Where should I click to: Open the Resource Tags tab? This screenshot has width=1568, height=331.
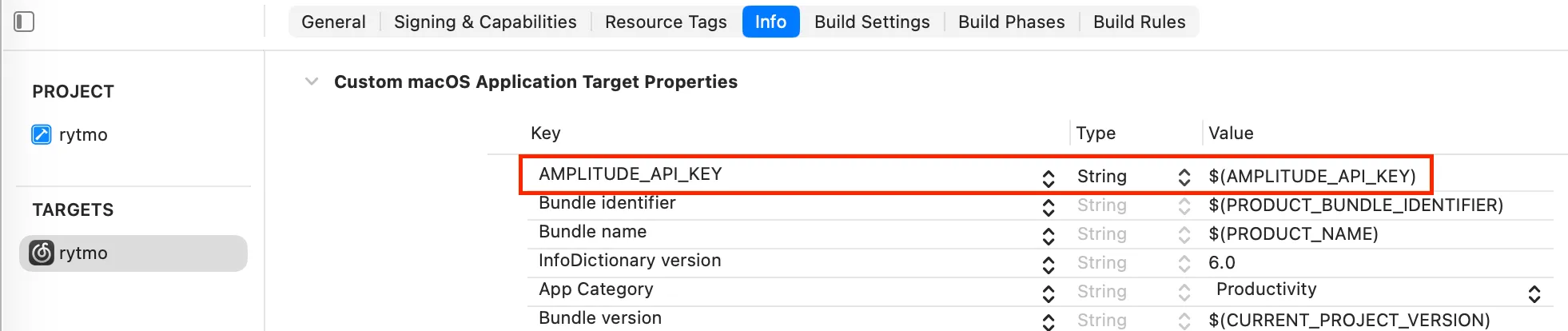(666, 22)
